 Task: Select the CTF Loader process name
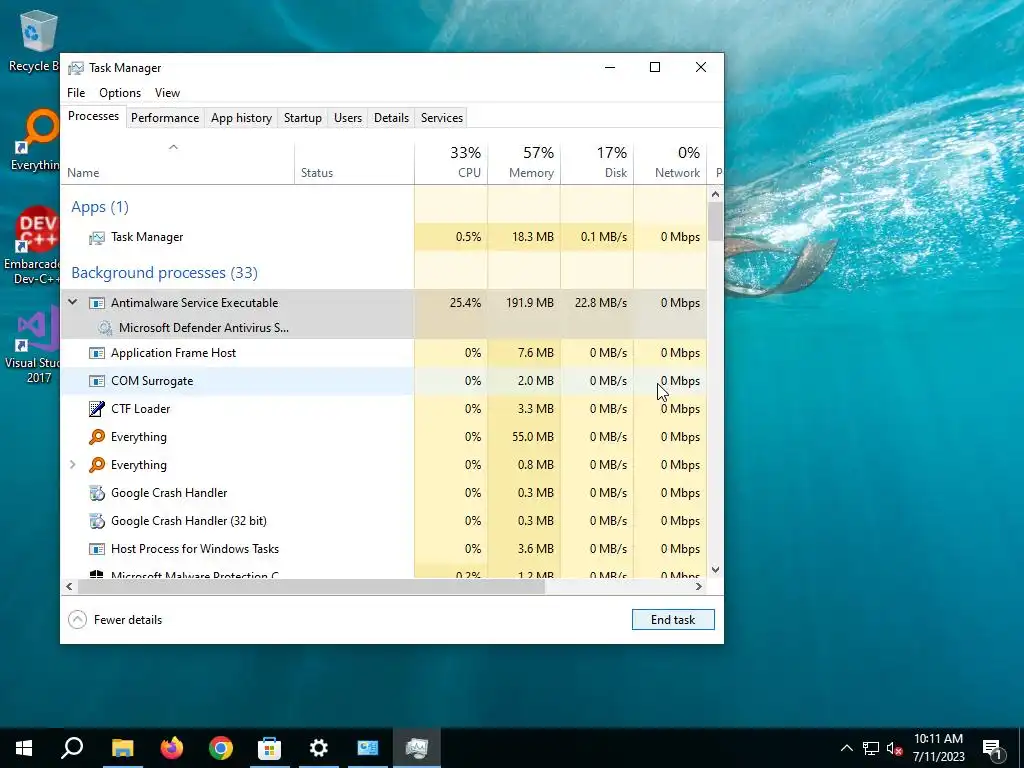click(x=140, y=409)
